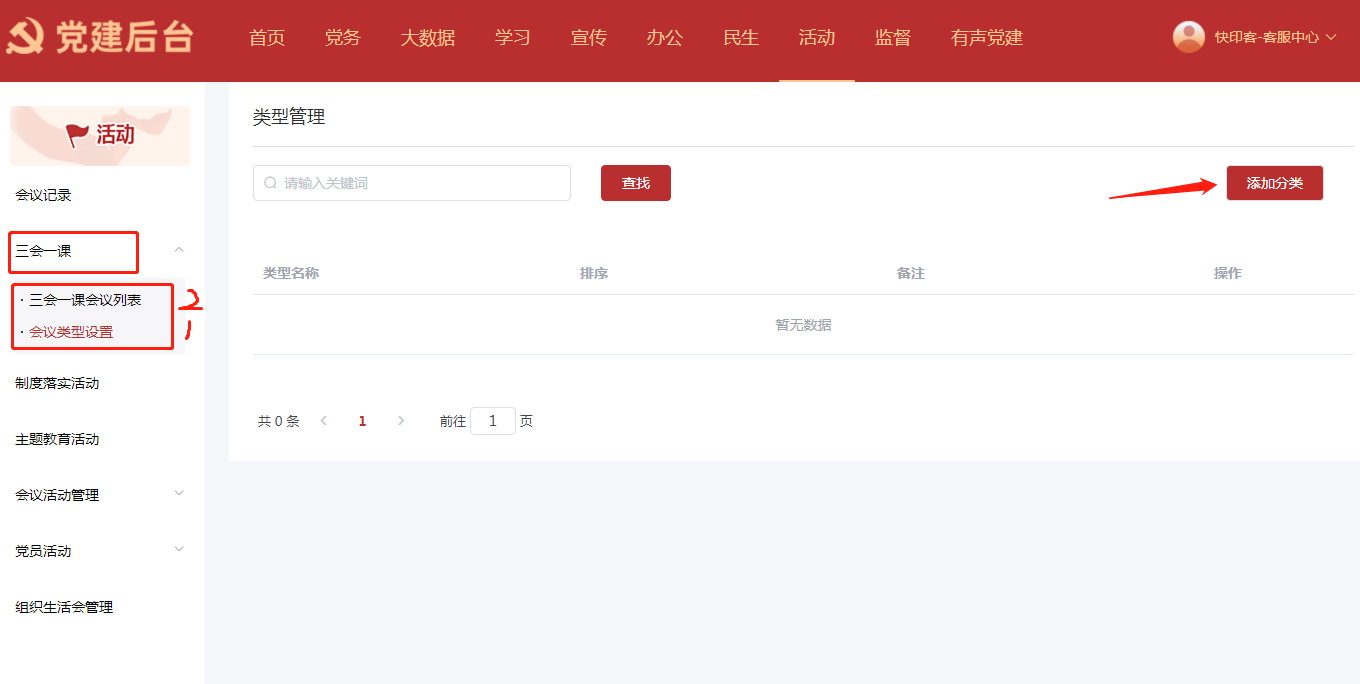Open 三会一课会议列表 in sidebar
Viewport: 1360px width, 684px height.
point(85,300)
